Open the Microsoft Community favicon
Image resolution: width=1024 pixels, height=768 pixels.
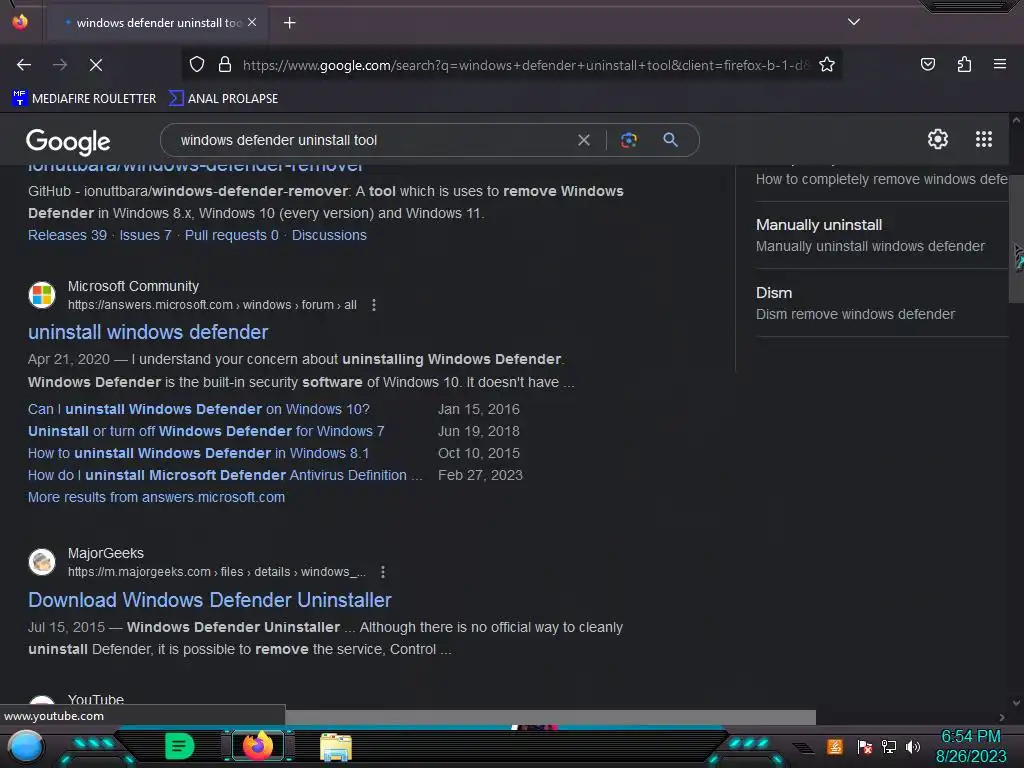(42, 295)
